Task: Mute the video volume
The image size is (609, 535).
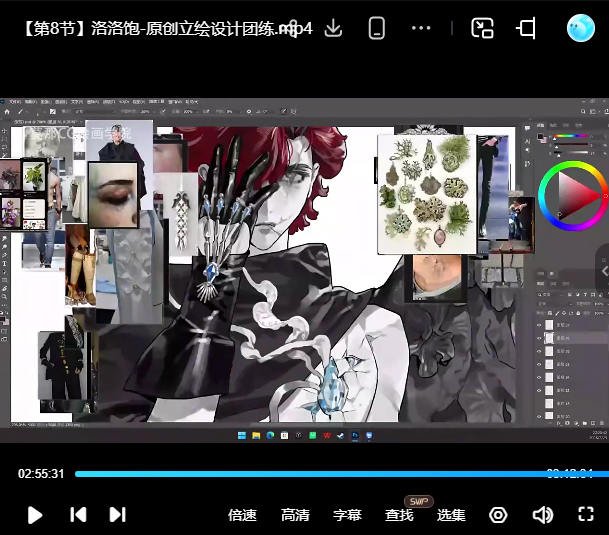Action: [542, 515]
